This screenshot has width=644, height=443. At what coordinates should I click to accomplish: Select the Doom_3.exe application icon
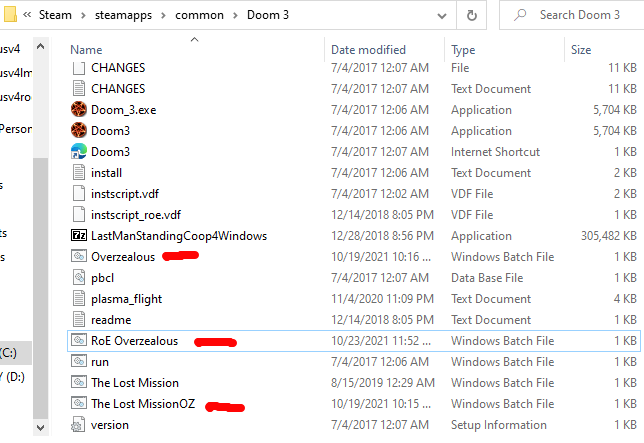(78, 110)
